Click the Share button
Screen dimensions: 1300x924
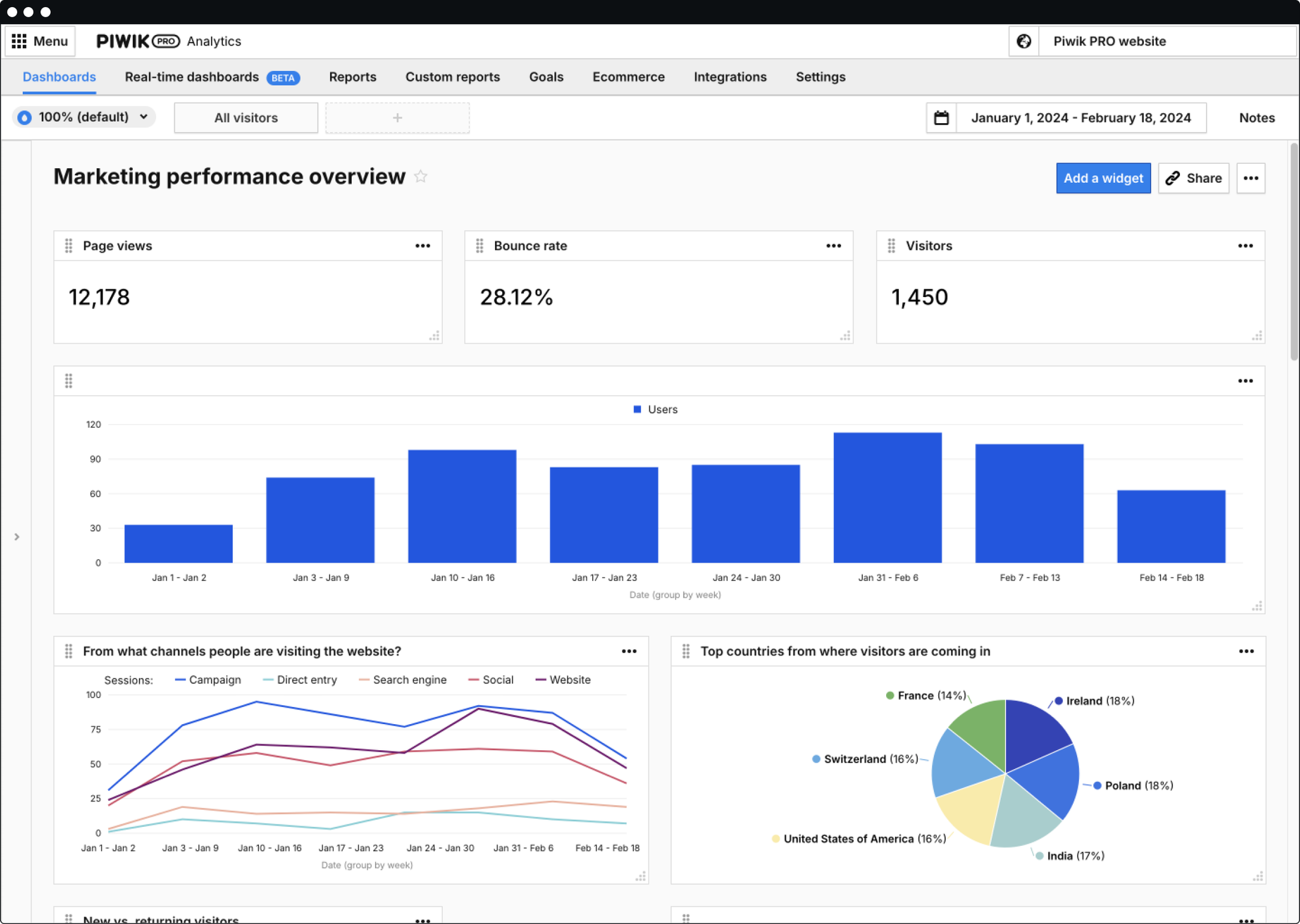tap(1193, 178)
